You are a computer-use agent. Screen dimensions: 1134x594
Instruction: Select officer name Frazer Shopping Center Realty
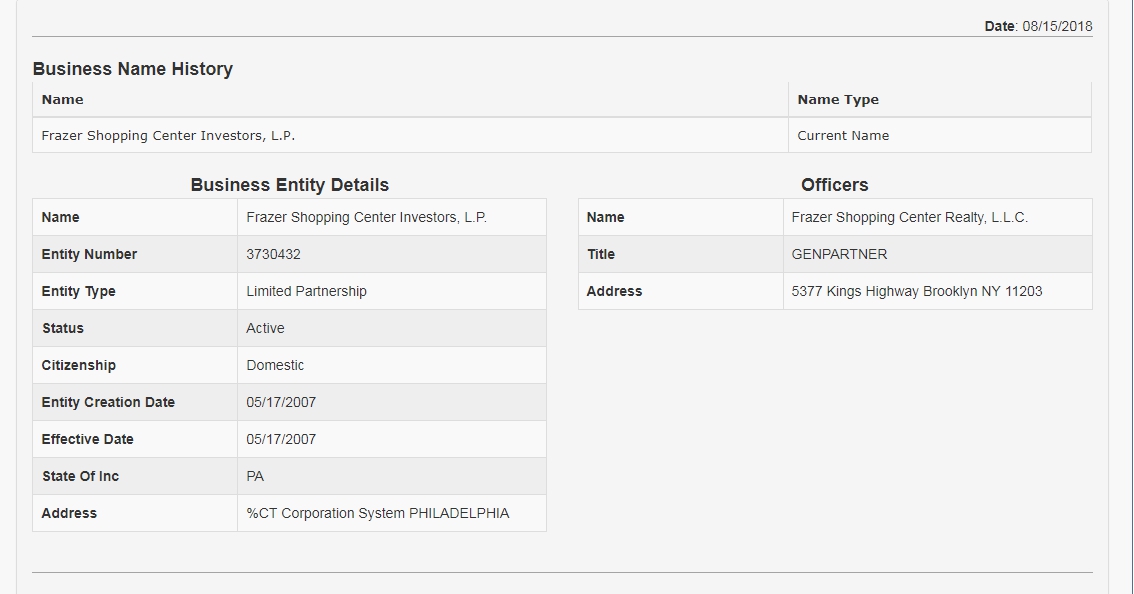[x=909, y=217]
